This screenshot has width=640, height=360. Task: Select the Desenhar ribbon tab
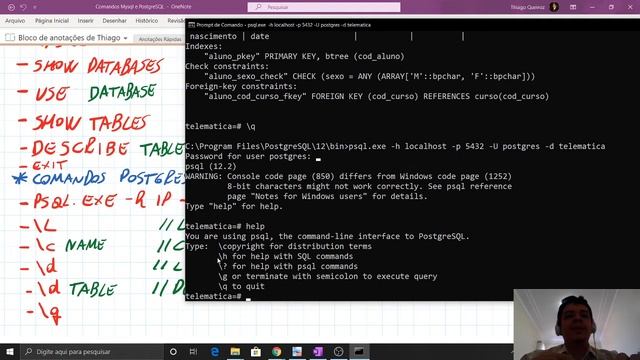114,20
